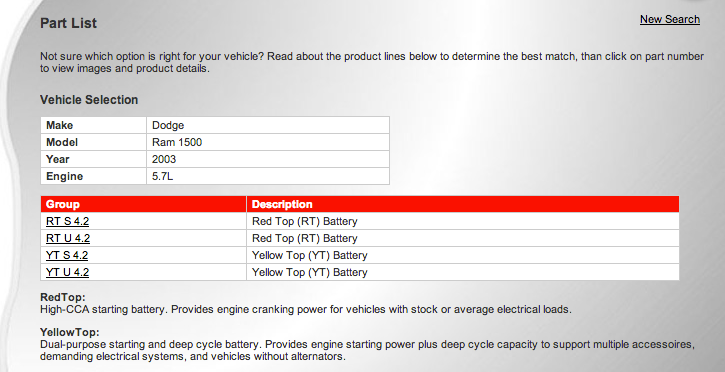Open the YT U 4.2 part link

pyautogui.click(x=68, y=272)
